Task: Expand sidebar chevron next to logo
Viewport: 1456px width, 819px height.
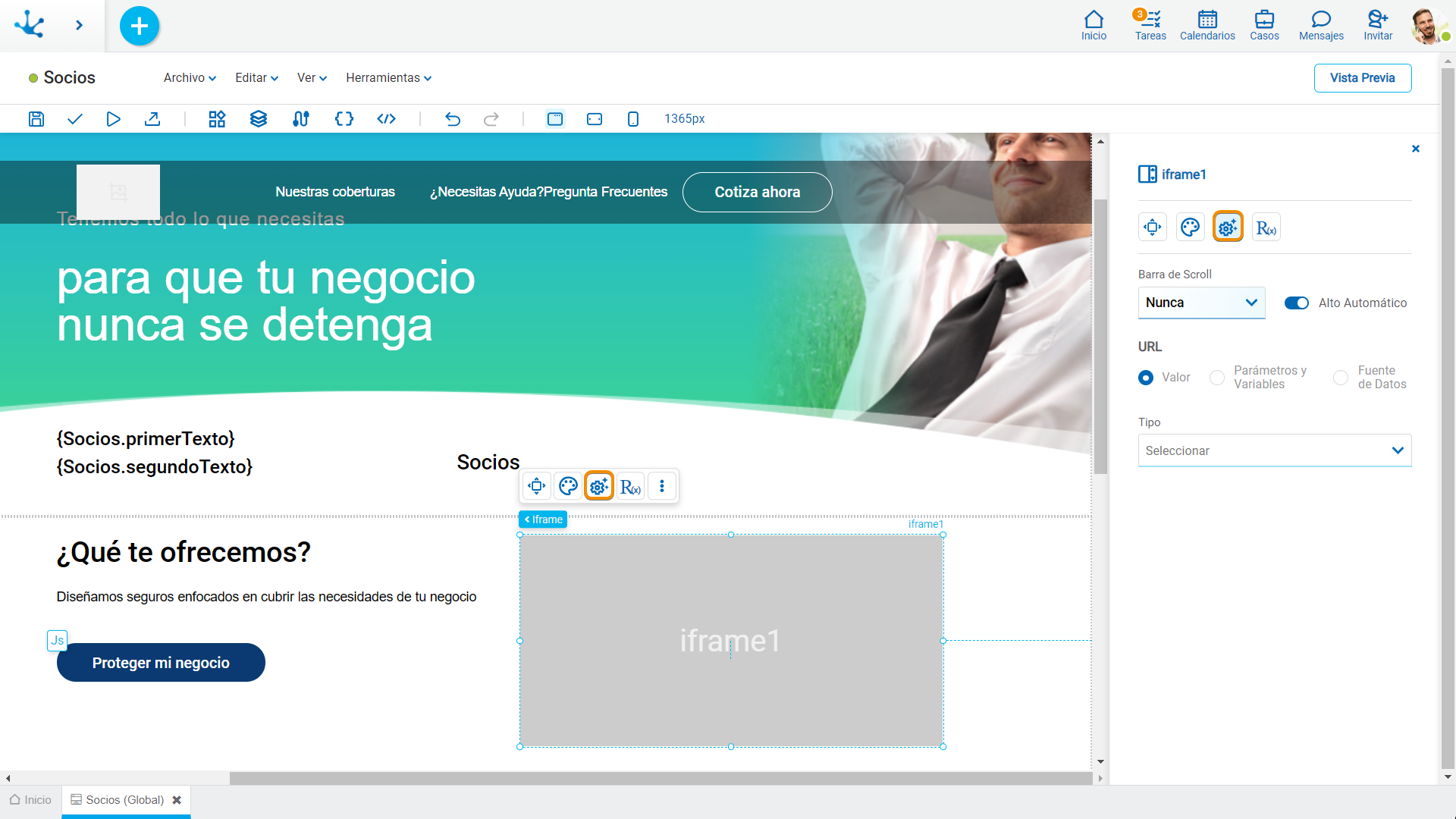Action: [x=79, y=26]
